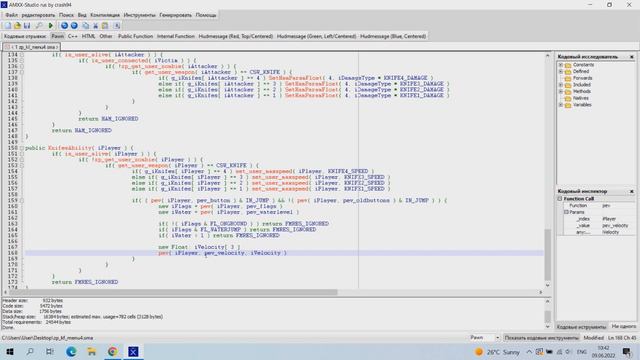Insert Hudmessage (Green, Left/Centered) snippet
The height and width of the screenshot is (360, 640).
[x=316, y=36]
